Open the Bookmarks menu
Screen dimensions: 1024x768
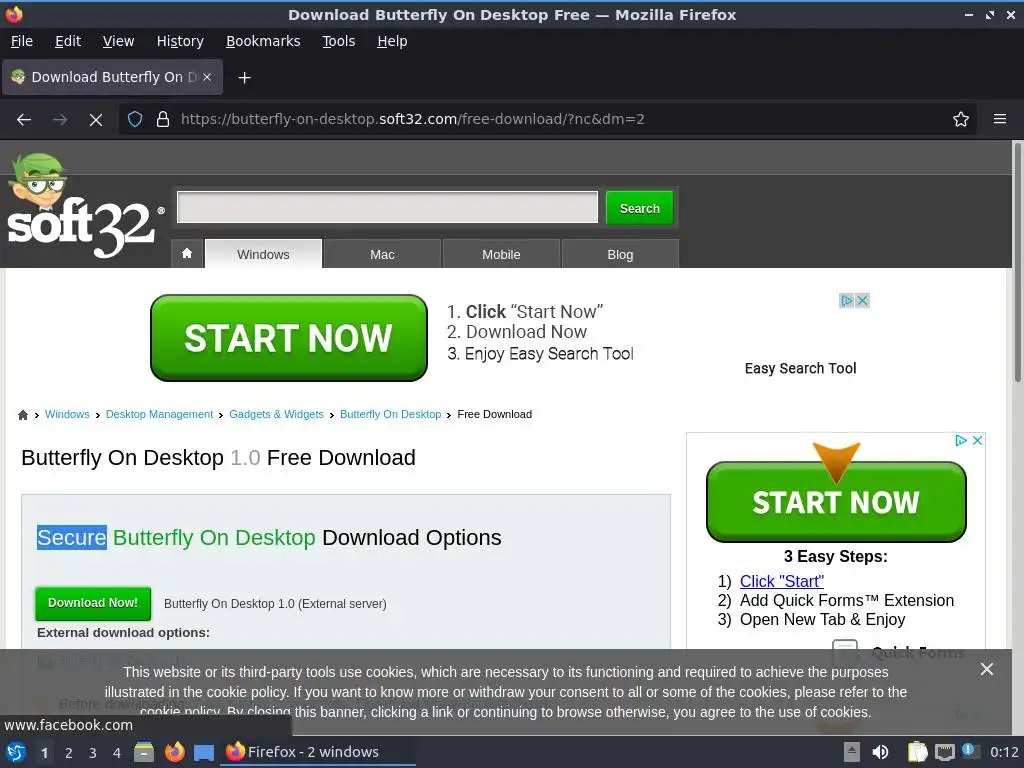coord(263,41)
